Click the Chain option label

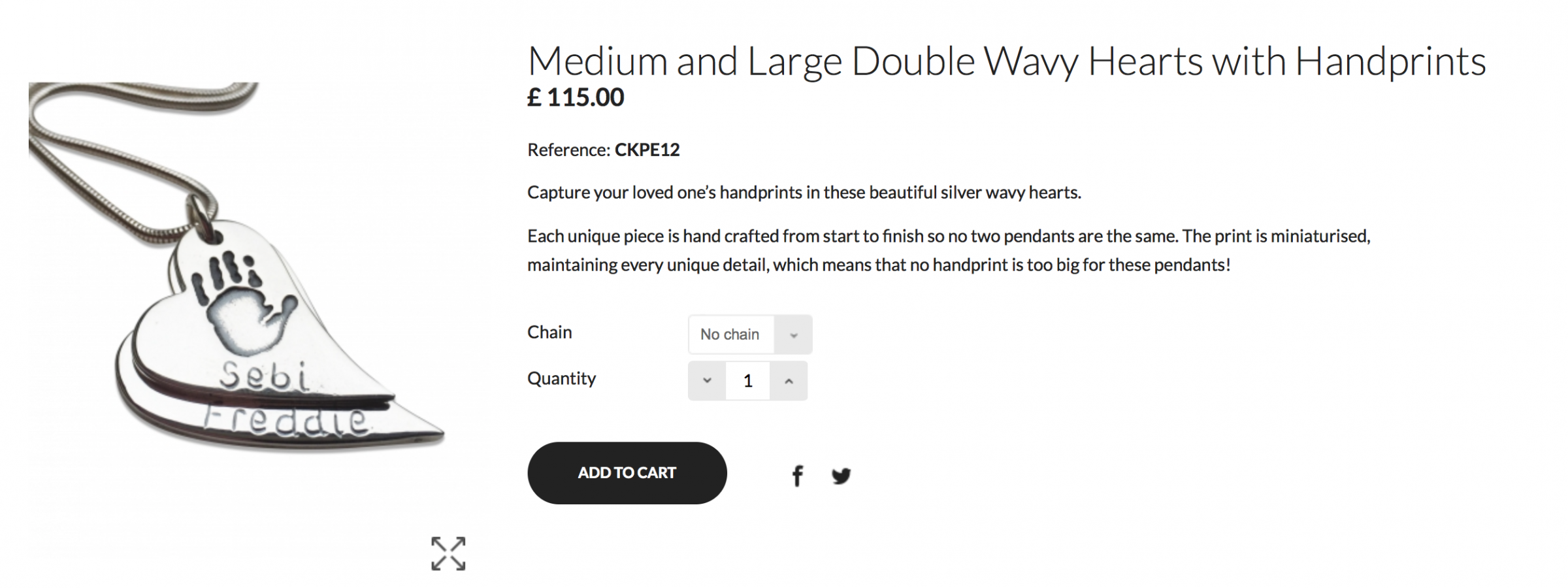click(549, 332)
